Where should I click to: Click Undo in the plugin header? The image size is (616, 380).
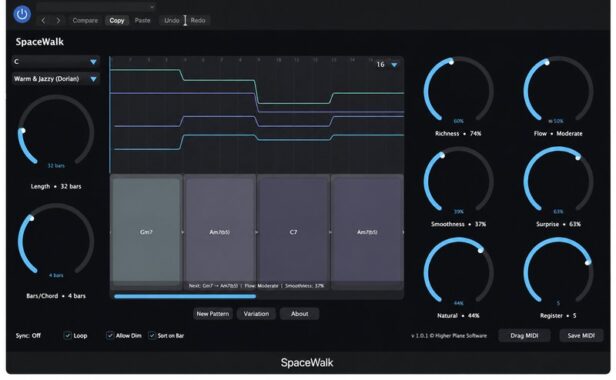click(172, 20)
